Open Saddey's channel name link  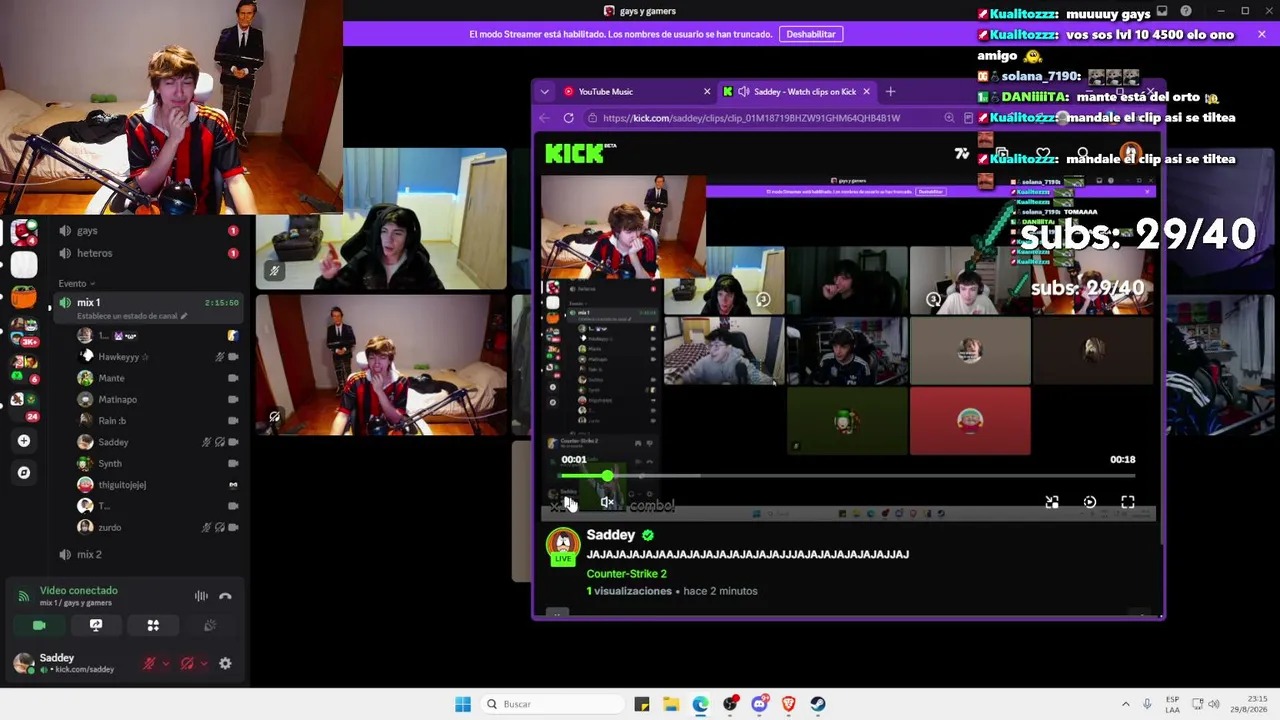610,535
